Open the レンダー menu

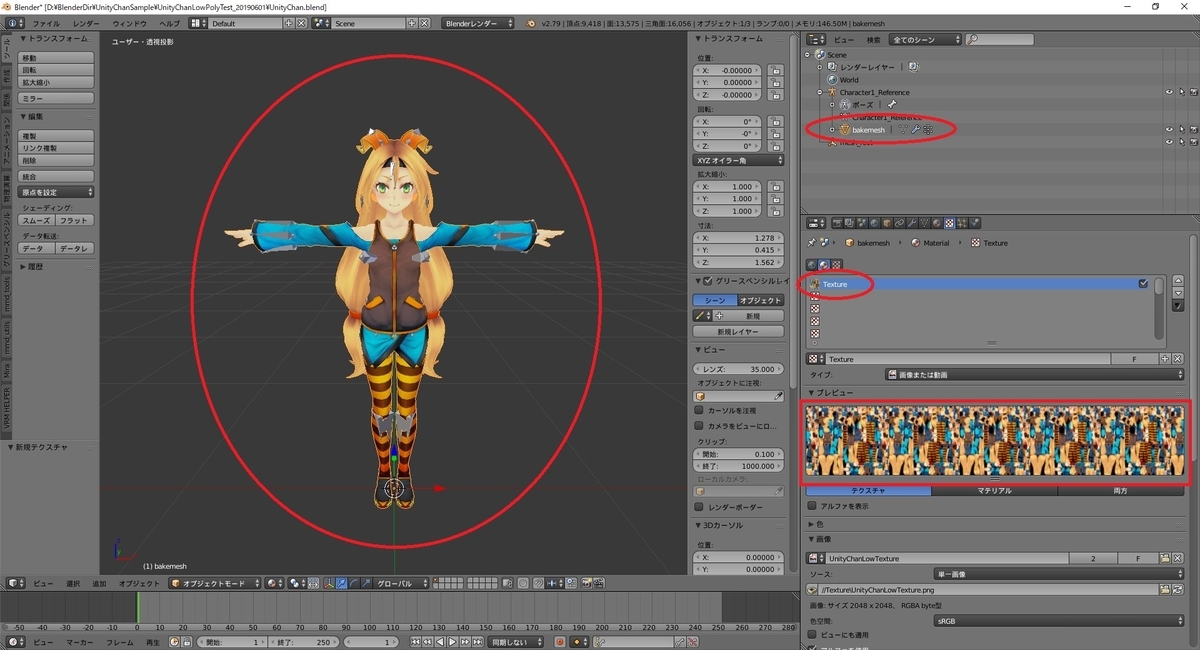[x=87, y=22]
